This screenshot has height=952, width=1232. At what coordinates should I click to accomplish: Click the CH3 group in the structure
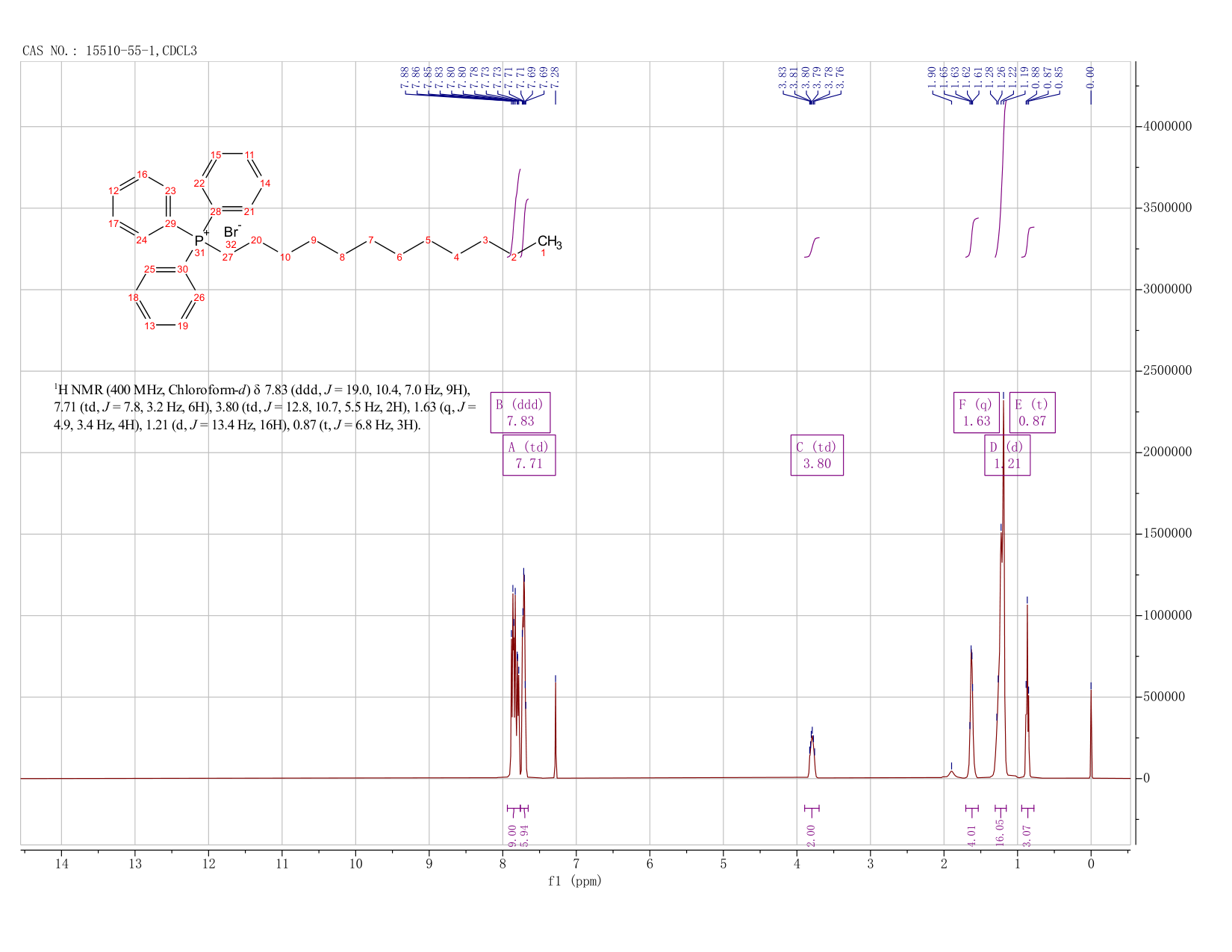pos(550,242)
